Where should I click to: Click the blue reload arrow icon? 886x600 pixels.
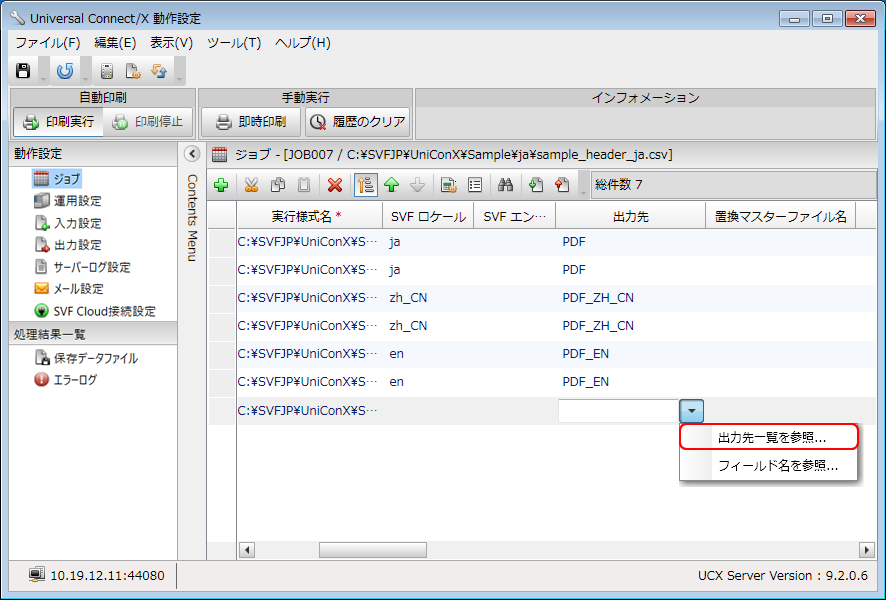65,71
